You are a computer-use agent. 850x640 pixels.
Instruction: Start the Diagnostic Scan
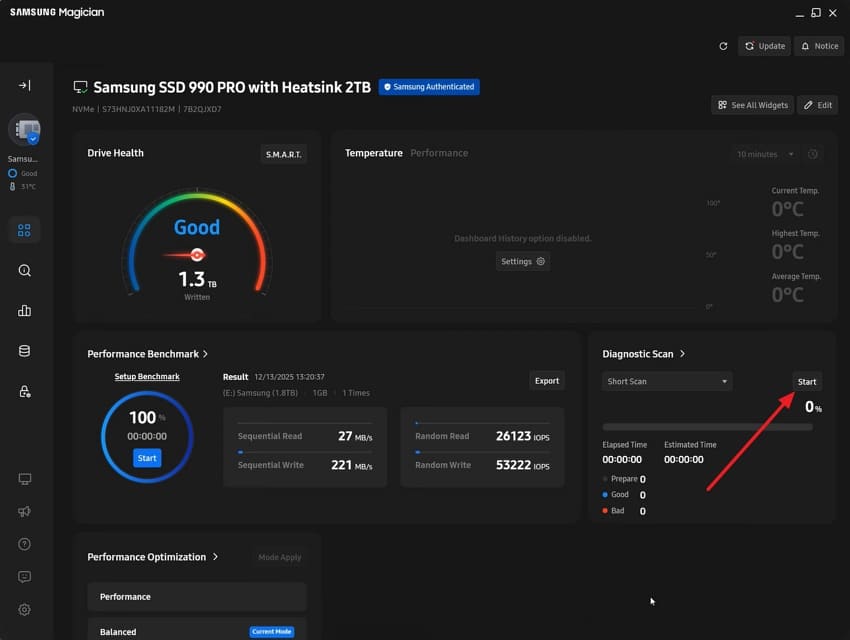[807, 382]
